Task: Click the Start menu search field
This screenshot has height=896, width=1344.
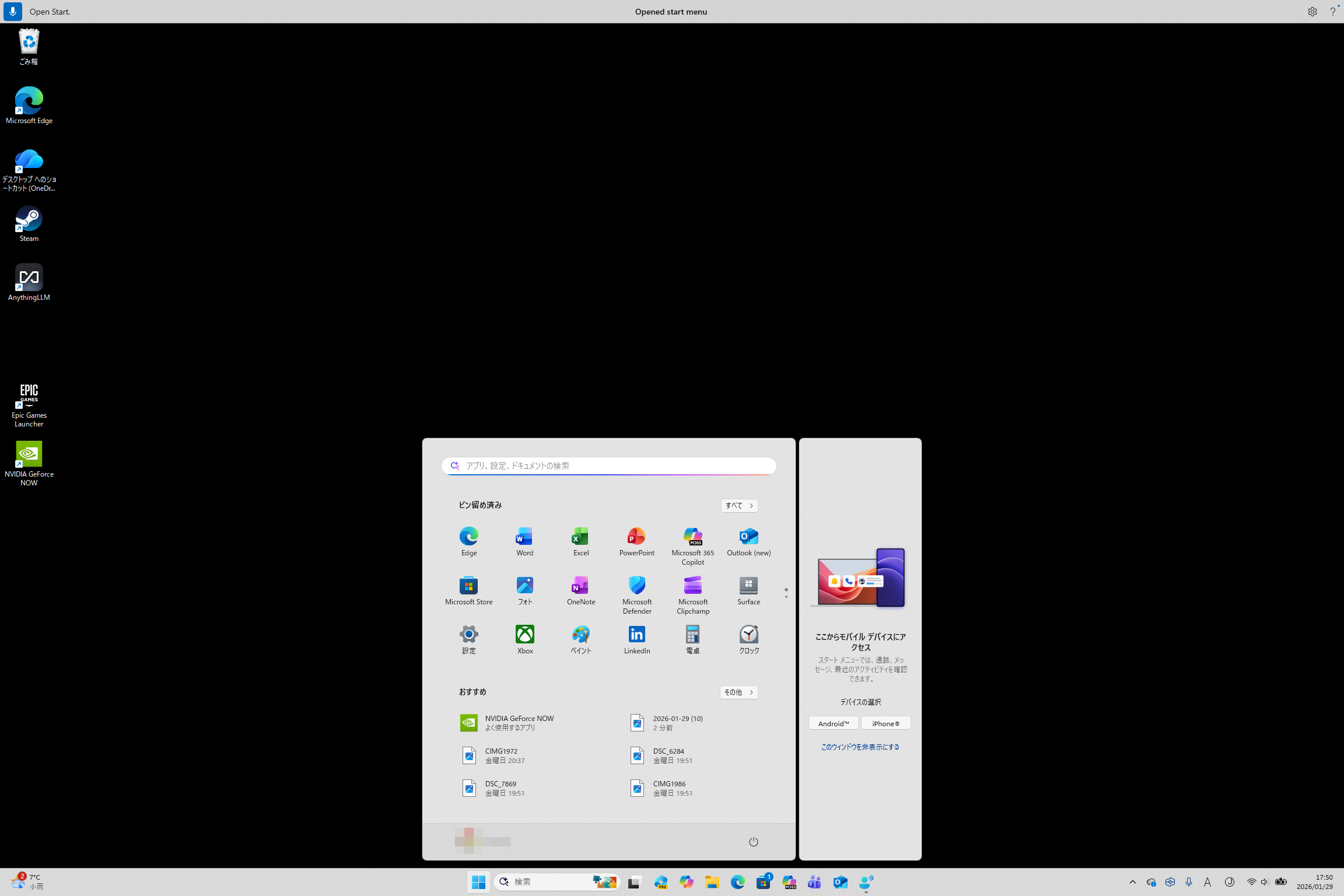Action: click(608, 466)
